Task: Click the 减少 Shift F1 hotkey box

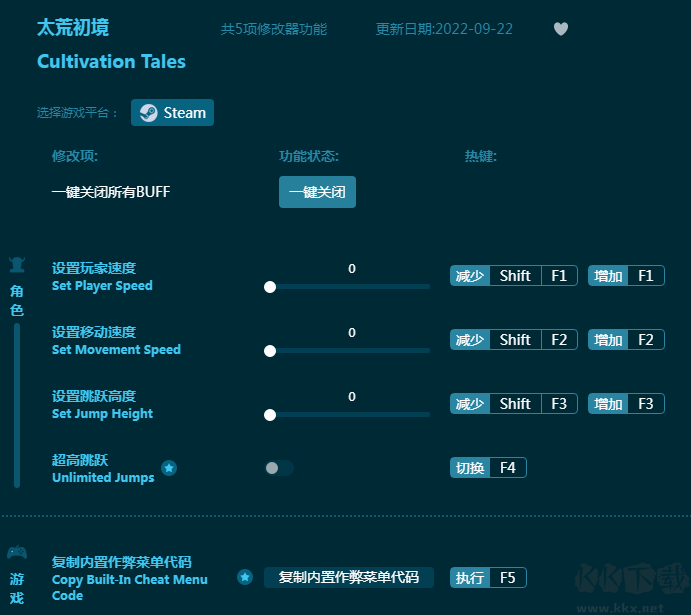Action: tap(513, 276)
